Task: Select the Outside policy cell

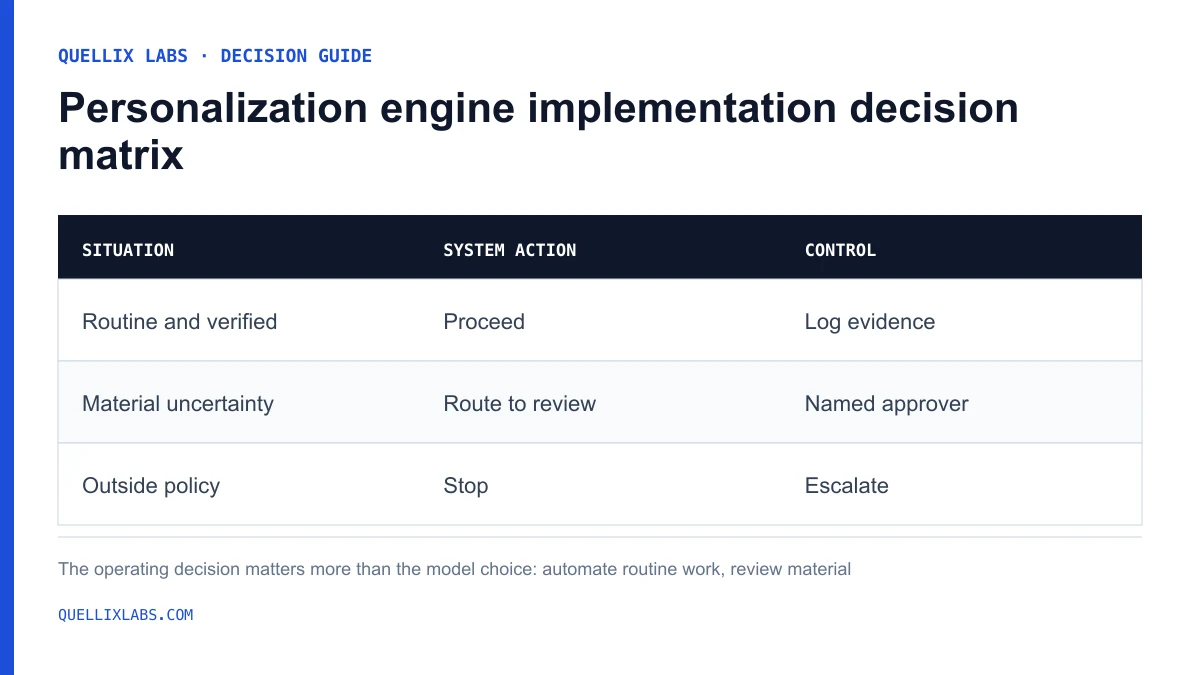Action: tap(151, 486)
